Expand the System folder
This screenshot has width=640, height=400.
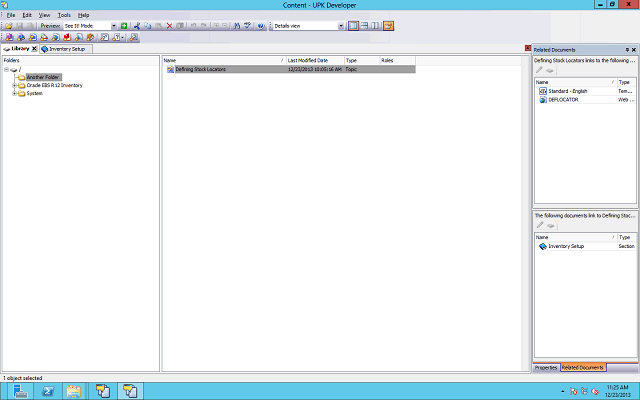coord(14,93)
